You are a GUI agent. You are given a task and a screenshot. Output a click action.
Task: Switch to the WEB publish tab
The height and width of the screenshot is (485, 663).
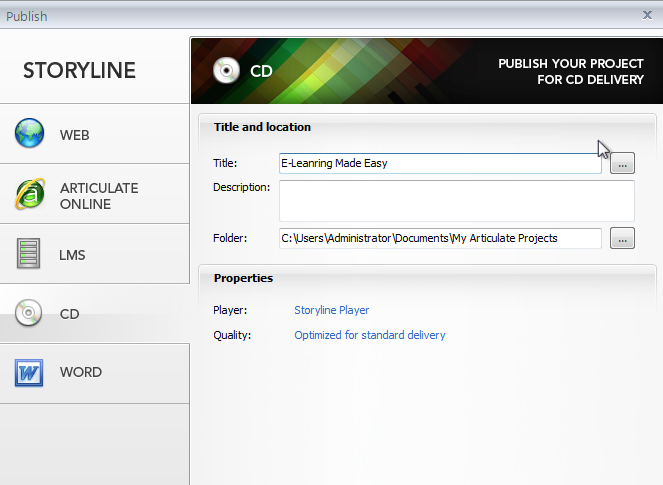[74, 134]
